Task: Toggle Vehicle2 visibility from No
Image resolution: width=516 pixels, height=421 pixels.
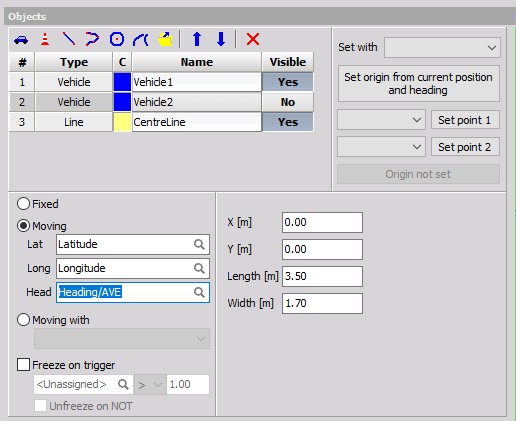Action: [288, 102]
